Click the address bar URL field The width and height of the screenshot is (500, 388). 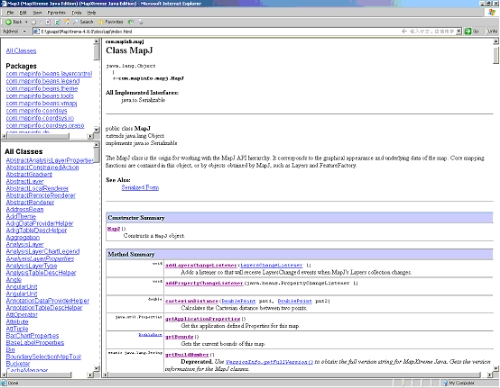[x=247, y=31]
